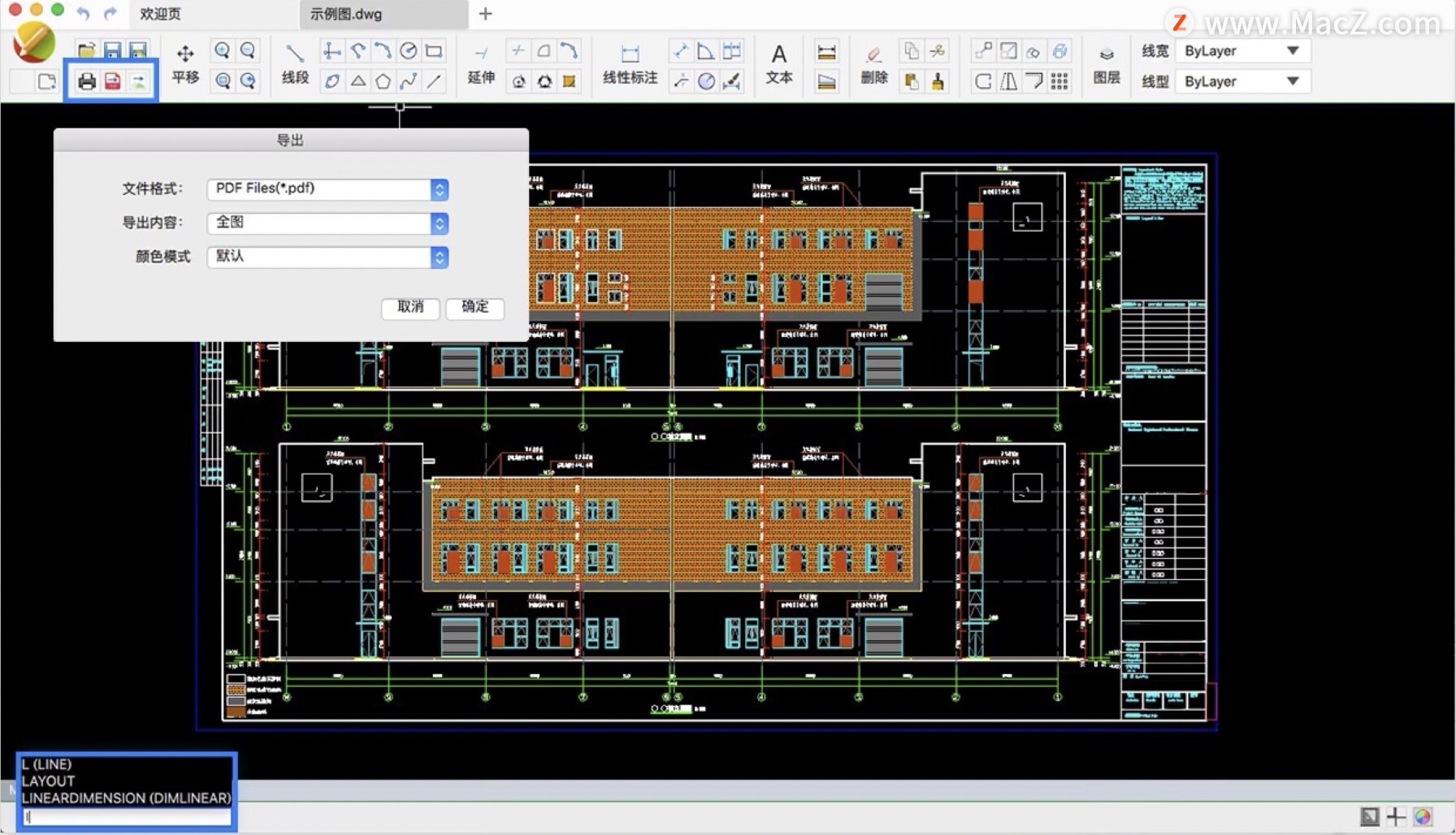Viewport: 1456px width, 835px height.
Task: Open the line width (线宽) ByLayer dropdown
Action: [1242, 50]
